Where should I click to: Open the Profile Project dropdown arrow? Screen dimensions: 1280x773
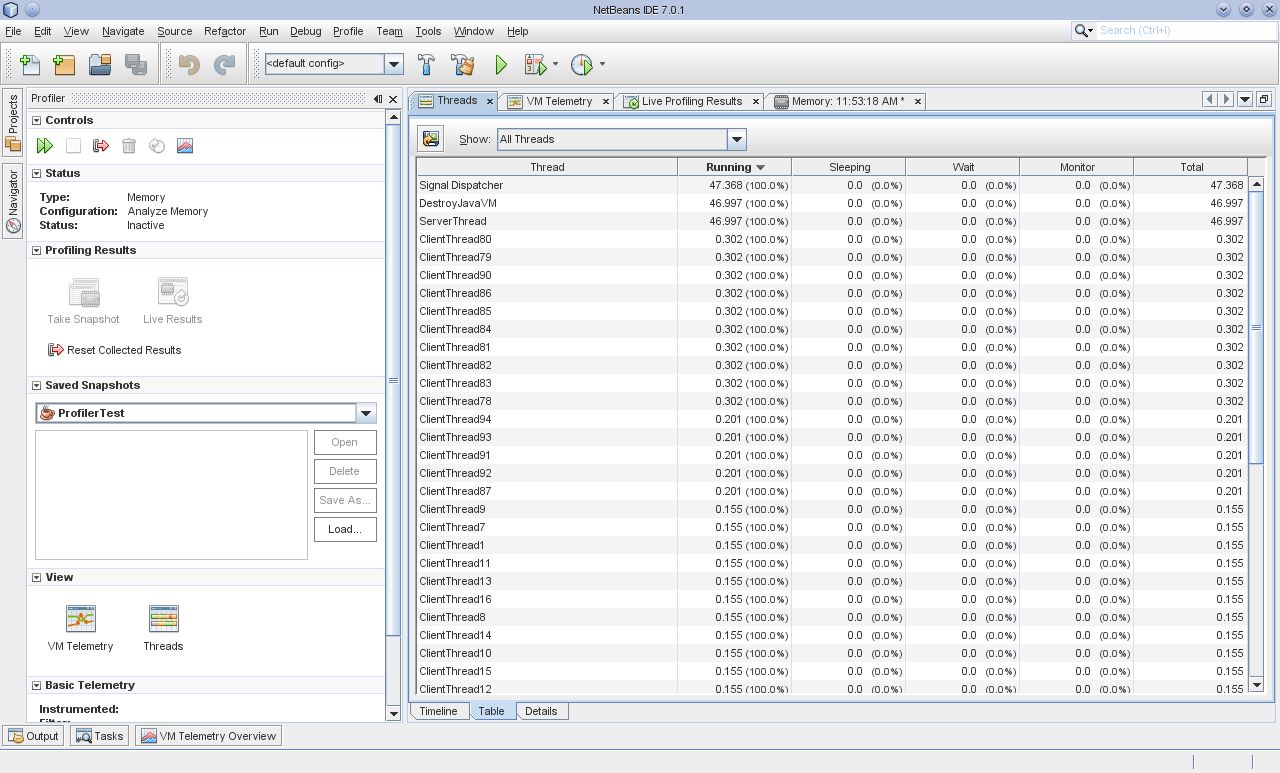pos(602,64)
